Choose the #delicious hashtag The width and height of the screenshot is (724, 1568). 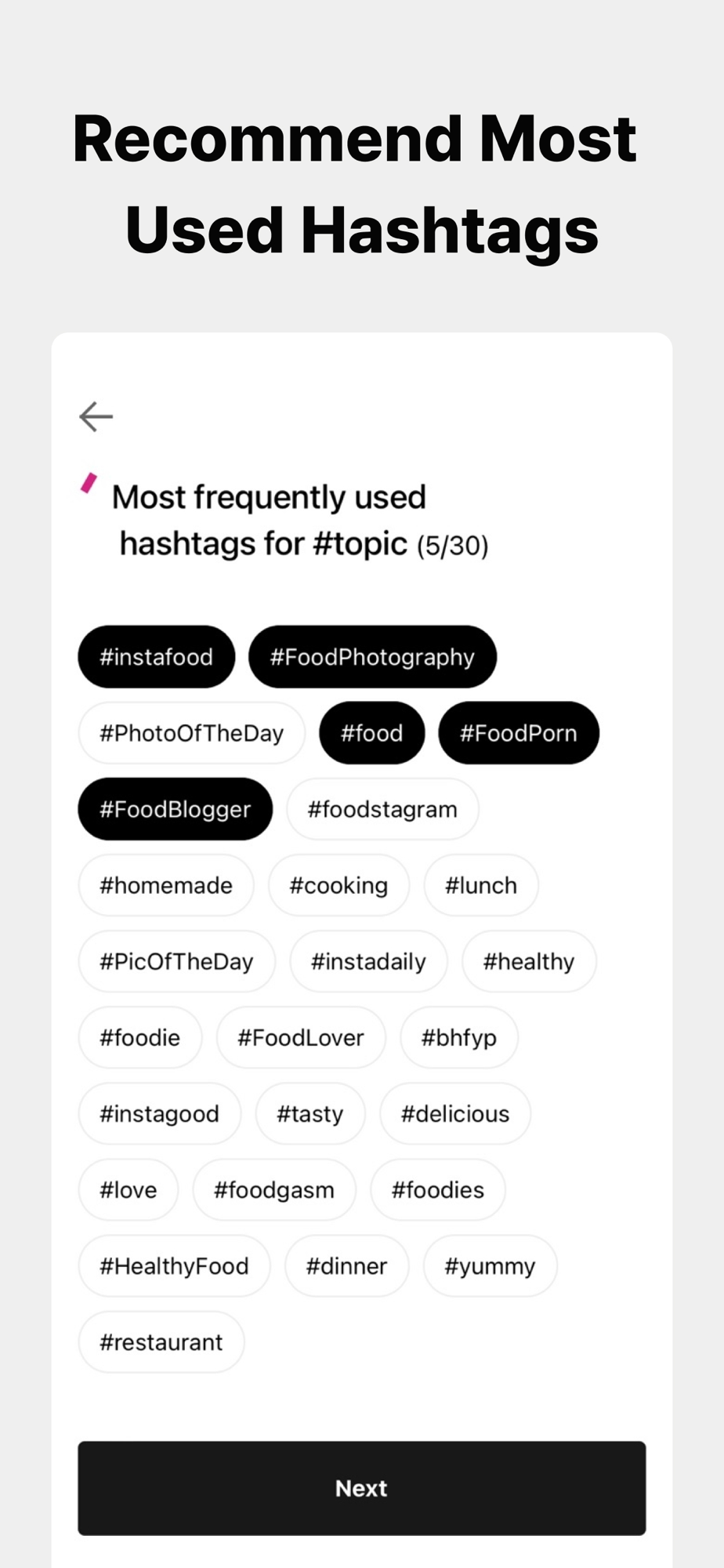[x=455, y=1113]
